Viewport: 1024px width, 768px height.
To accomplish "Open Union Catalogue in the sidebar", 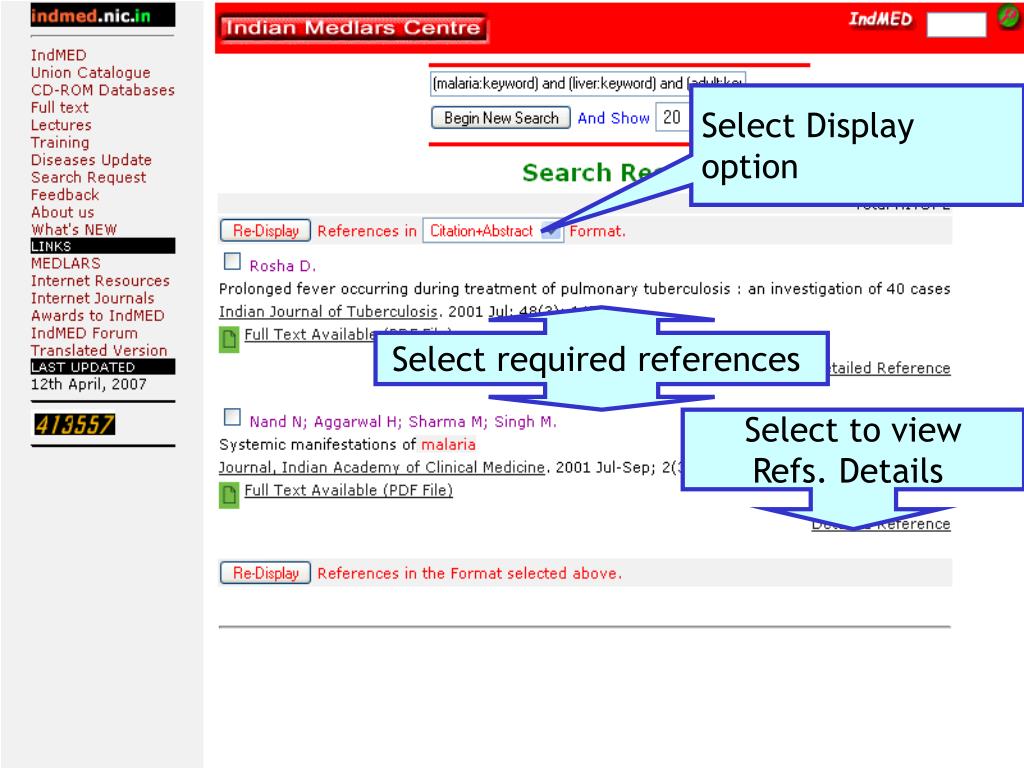I will 91,72.
